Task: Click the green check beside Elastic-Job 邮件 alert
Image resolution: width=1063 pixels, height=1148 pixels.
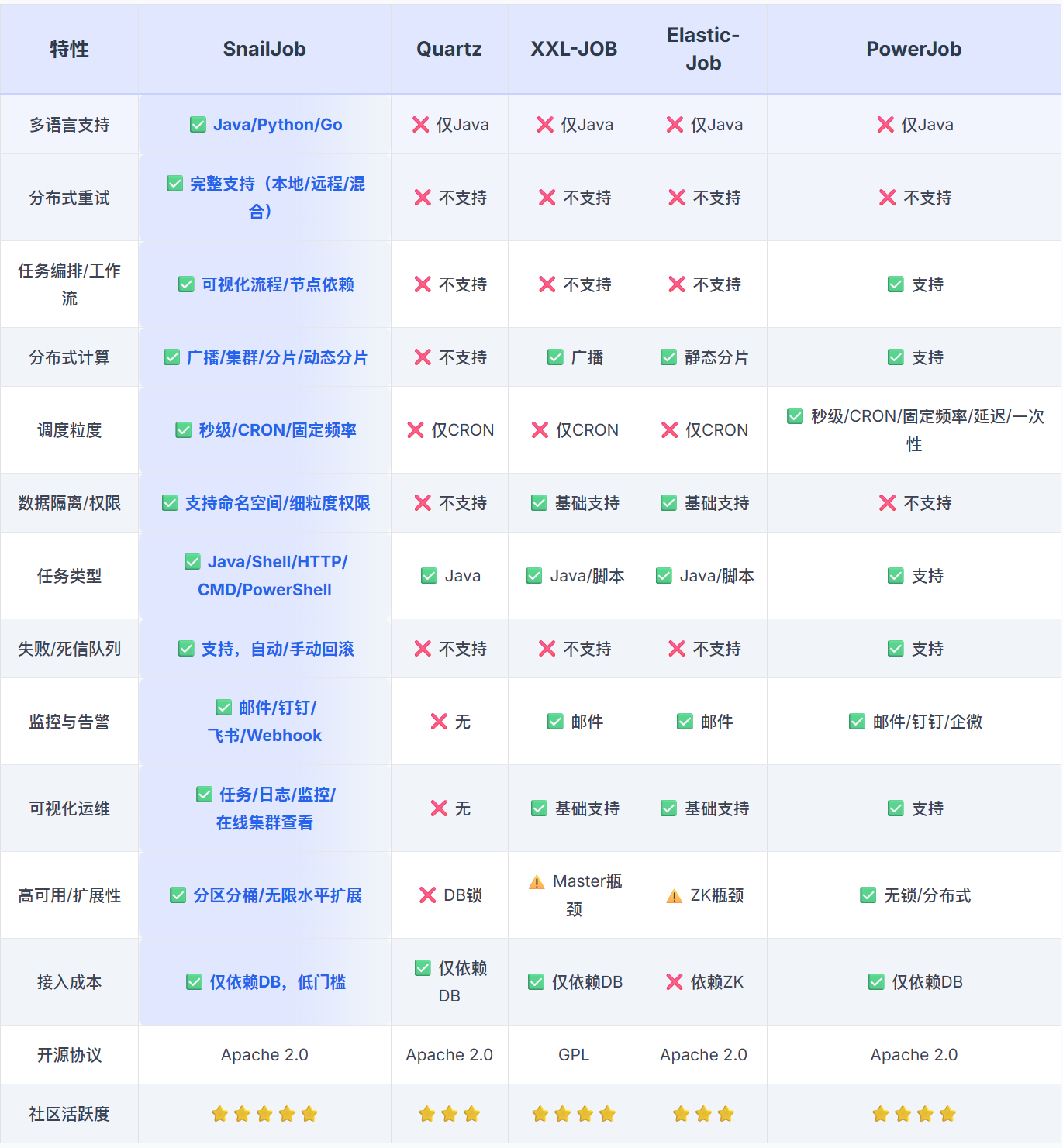Action: tap(685, 721)
